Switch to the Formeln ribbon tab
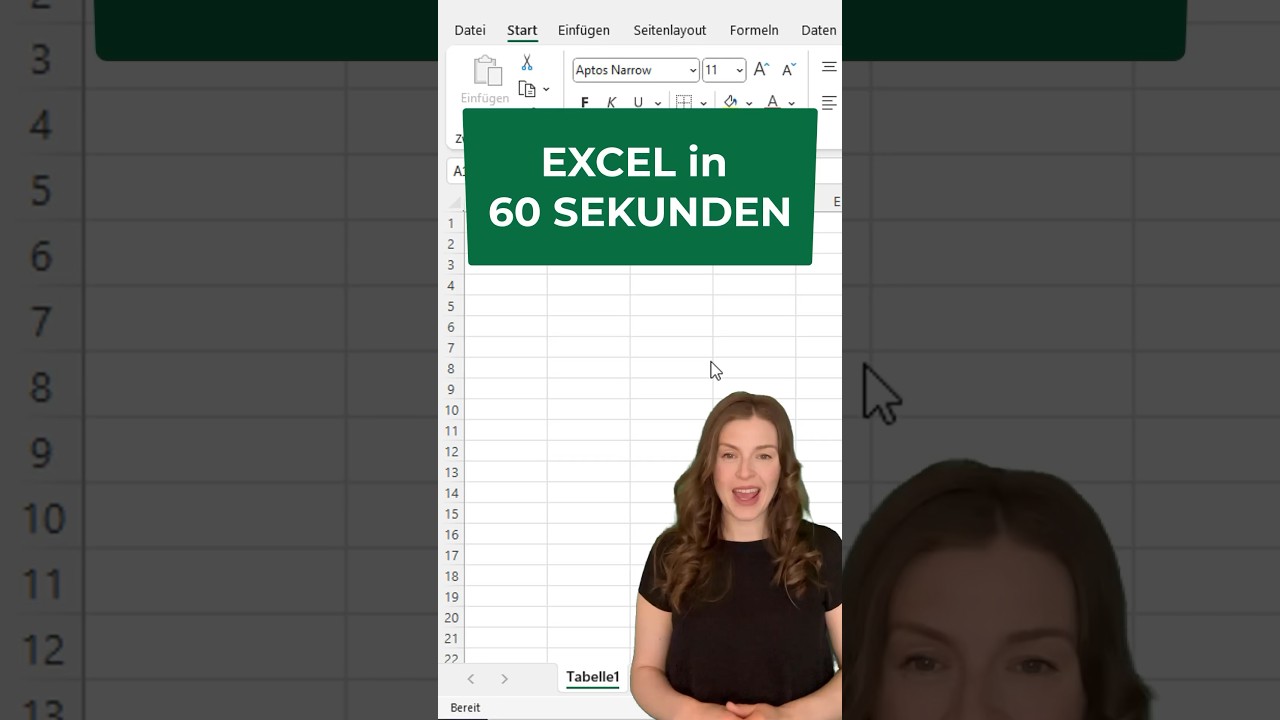This screenshot has height=720, width=1280. [x=754, y=30]
